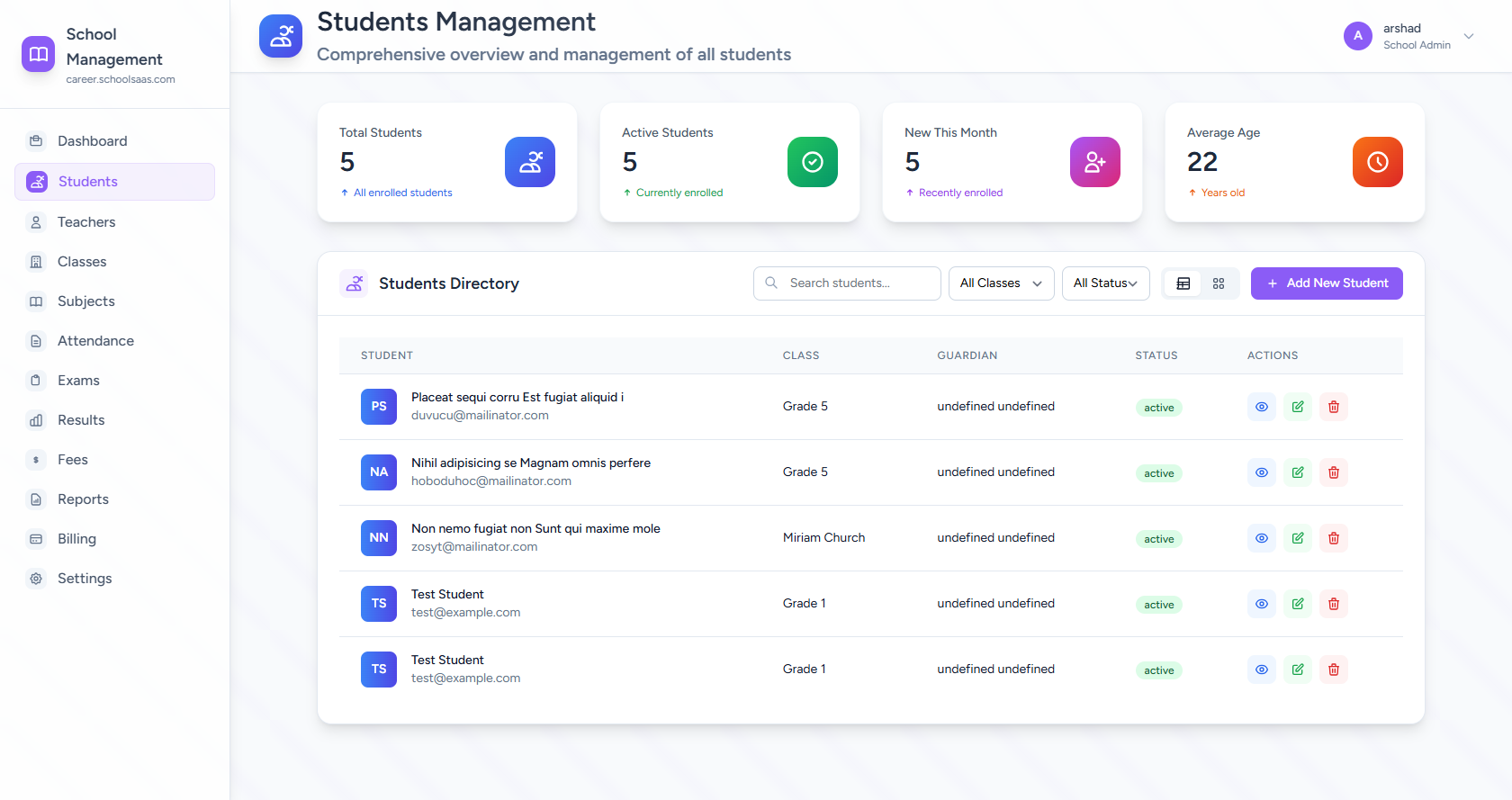This screenshot has height=800, width=1512.
Task: Click the Add New Student button
Action: pyautogui.click(x=1327, y=283)
